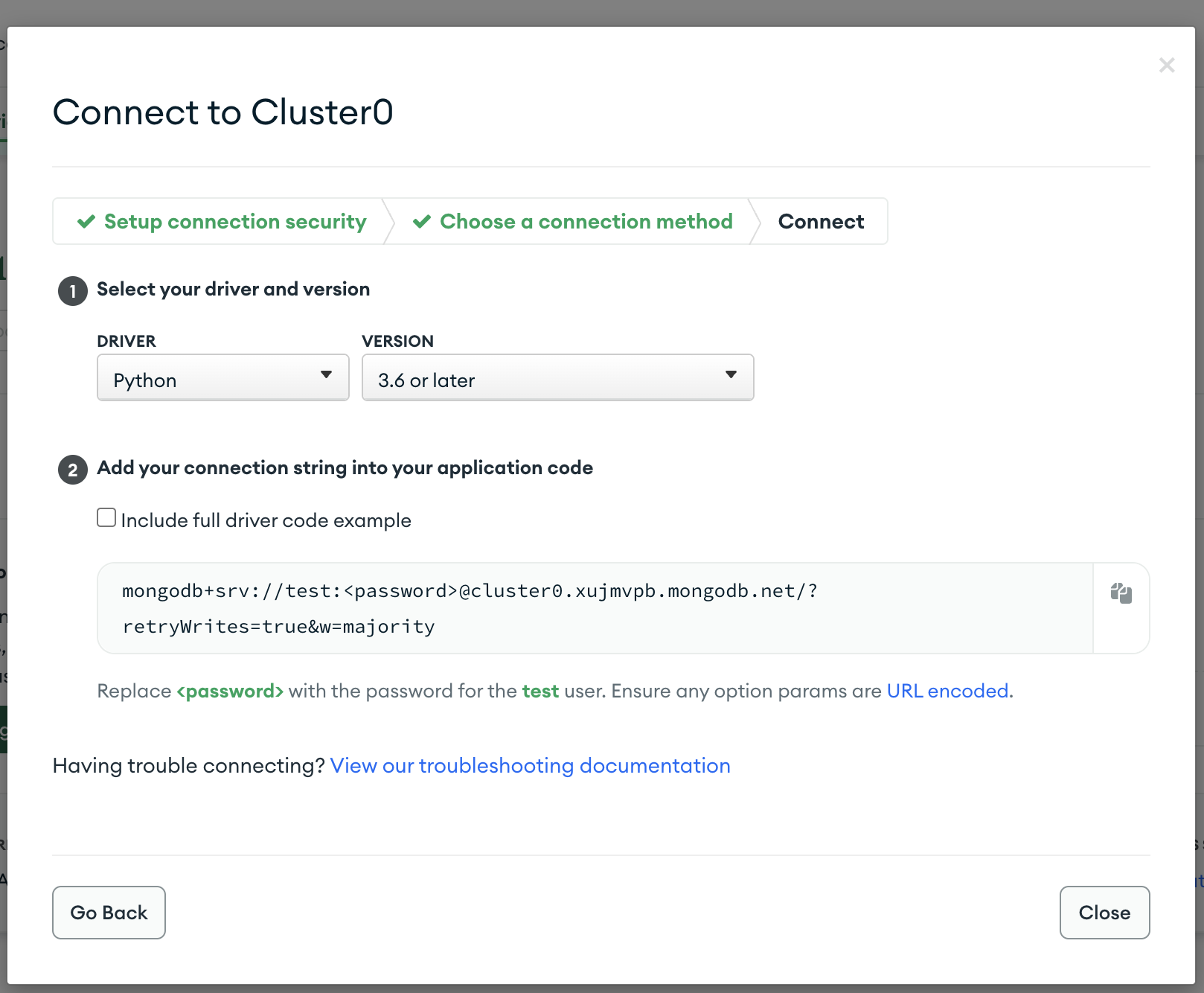
Task: Select the Connect step tab
Action: [x=821, y=221]
